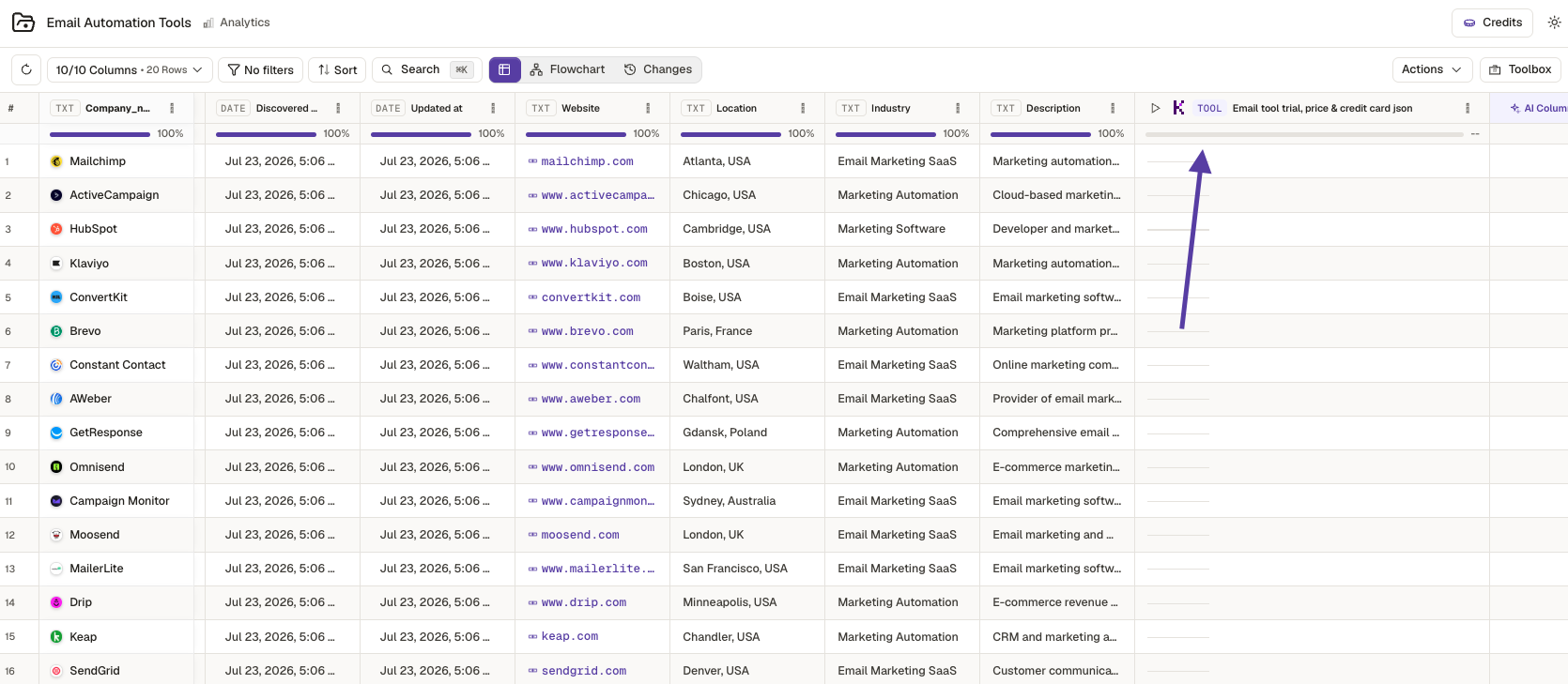Select the Industry column header
The image size is (1568, 684).
[x=901, y=108]
